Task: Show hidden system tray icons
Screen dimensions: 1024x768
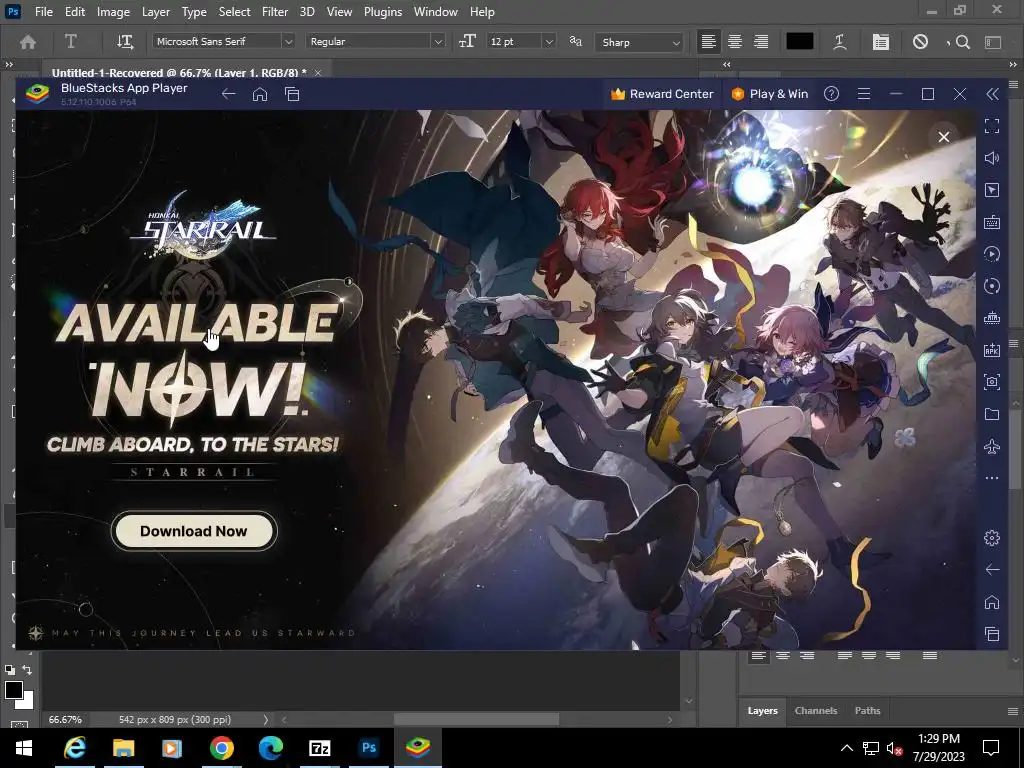Action: (x=846, y=748)
